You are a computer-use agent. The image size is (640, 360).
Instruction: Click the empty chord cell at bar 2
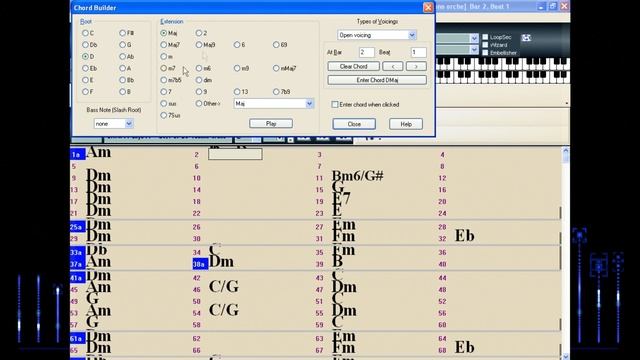coord(235,154)
